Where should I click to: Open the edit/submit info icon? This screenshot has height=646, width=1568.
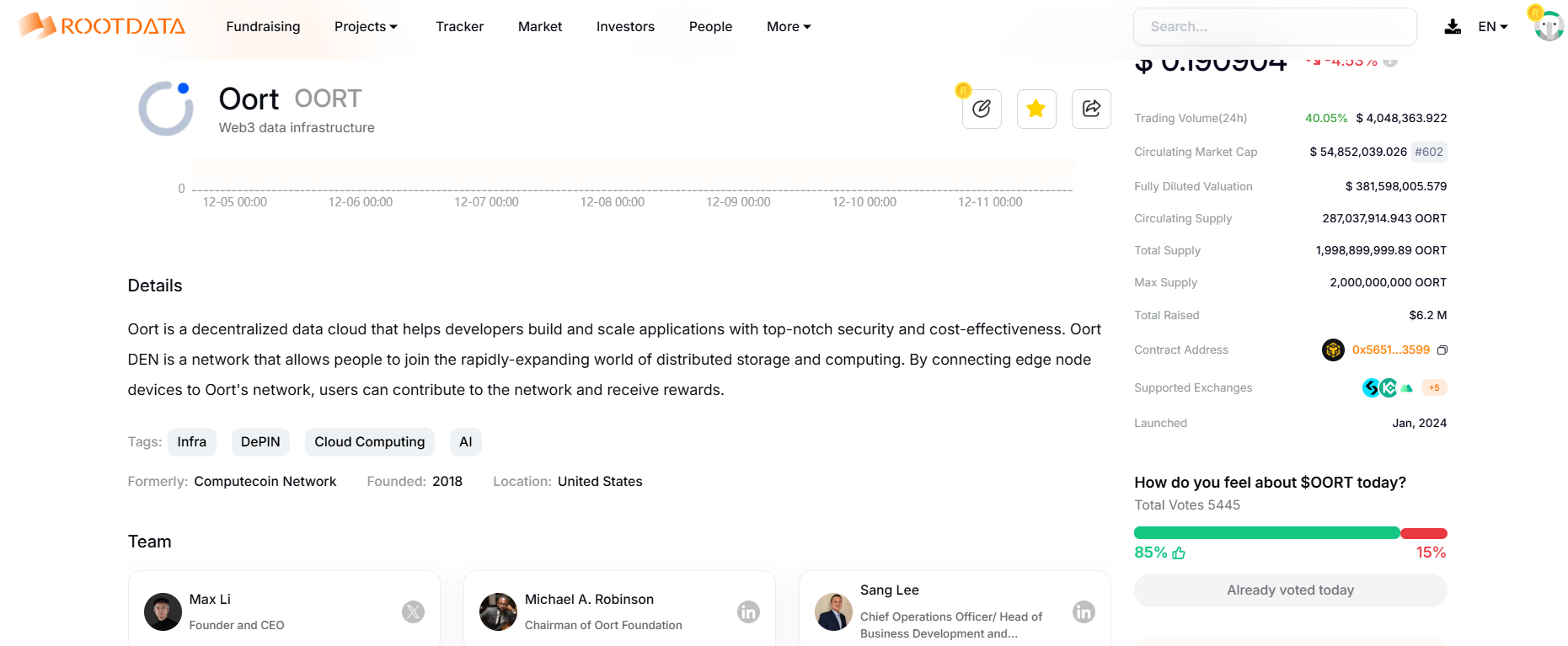coord(982,109)
